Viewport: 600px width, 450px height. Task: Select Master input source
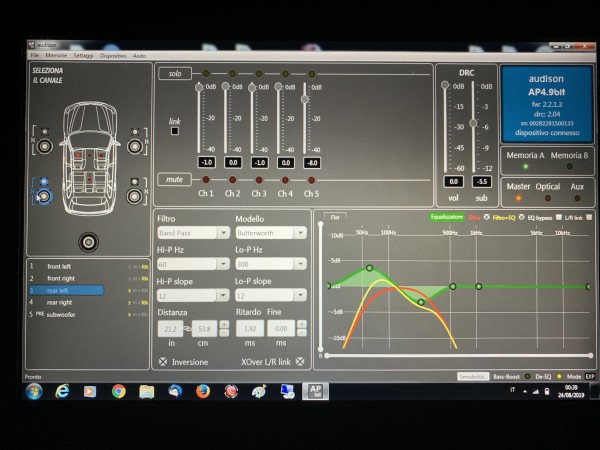tap(518, 198)
